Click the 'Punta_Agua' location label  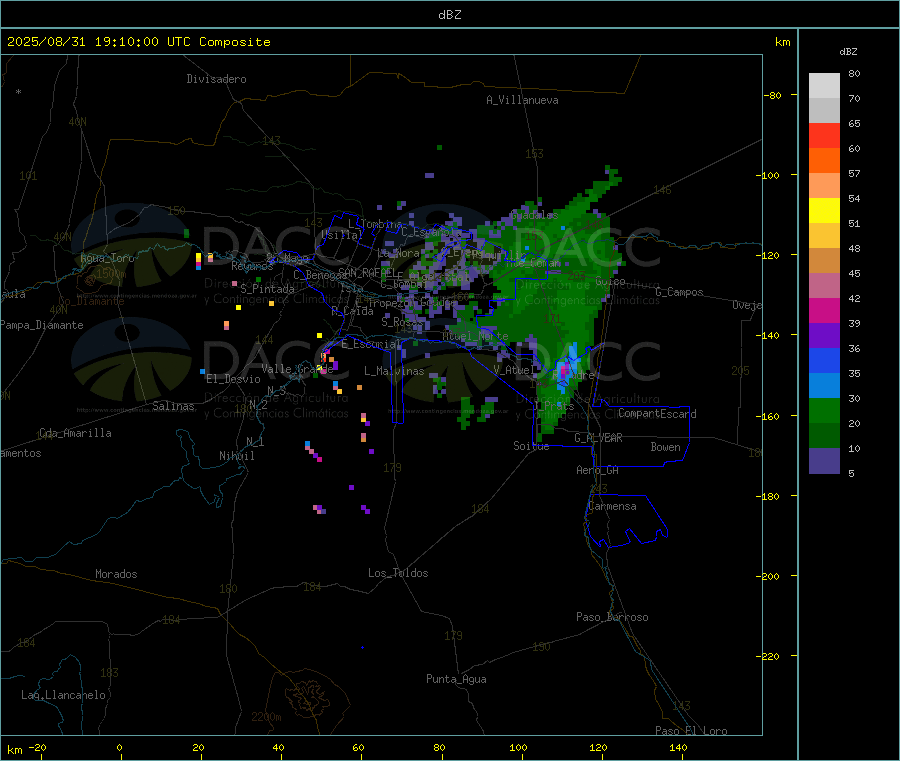click(x=456, y=679)
